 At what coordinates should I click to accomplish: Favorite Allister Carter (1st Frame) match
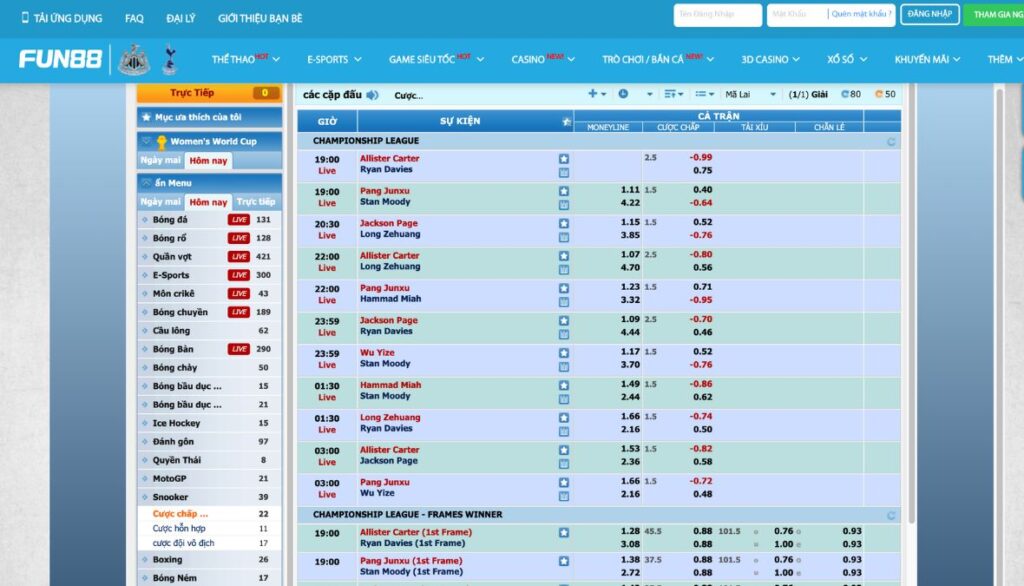click(x=564, y=533)
